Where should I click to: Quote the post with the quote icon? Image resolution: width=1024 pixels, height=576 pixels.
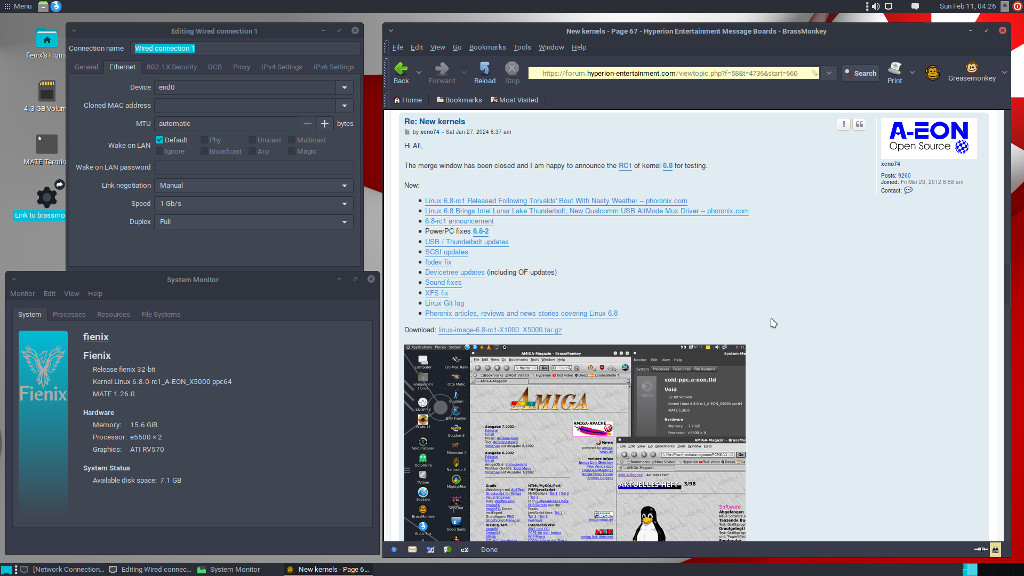click(859, 124)
